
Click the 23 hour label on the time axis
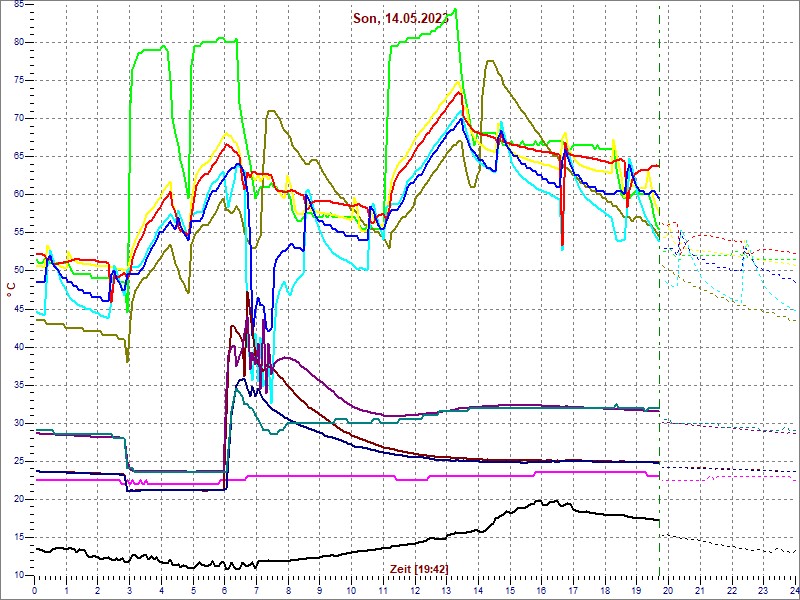[764, 590]
